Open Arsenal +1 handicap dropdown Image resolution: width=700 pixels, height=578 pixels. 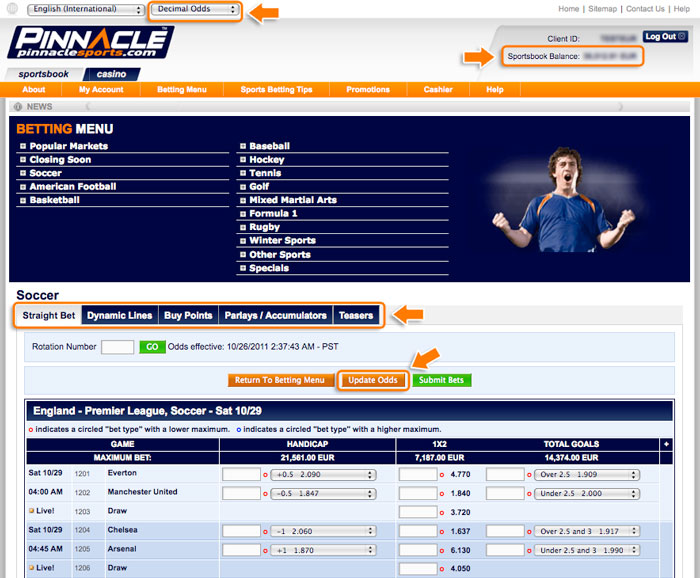pos(323,550)
